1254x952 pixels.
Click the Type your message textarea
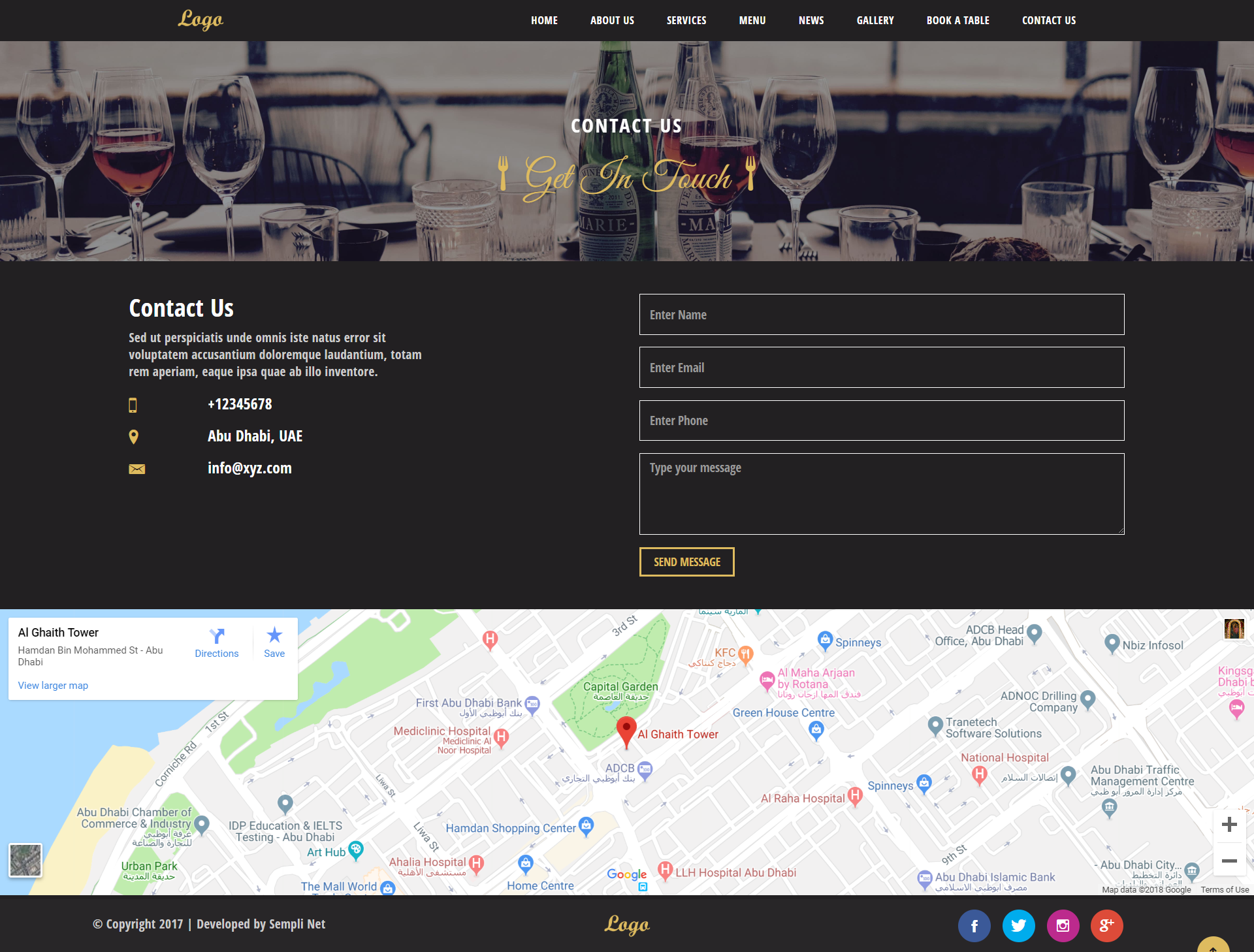[x=882, y=494]
